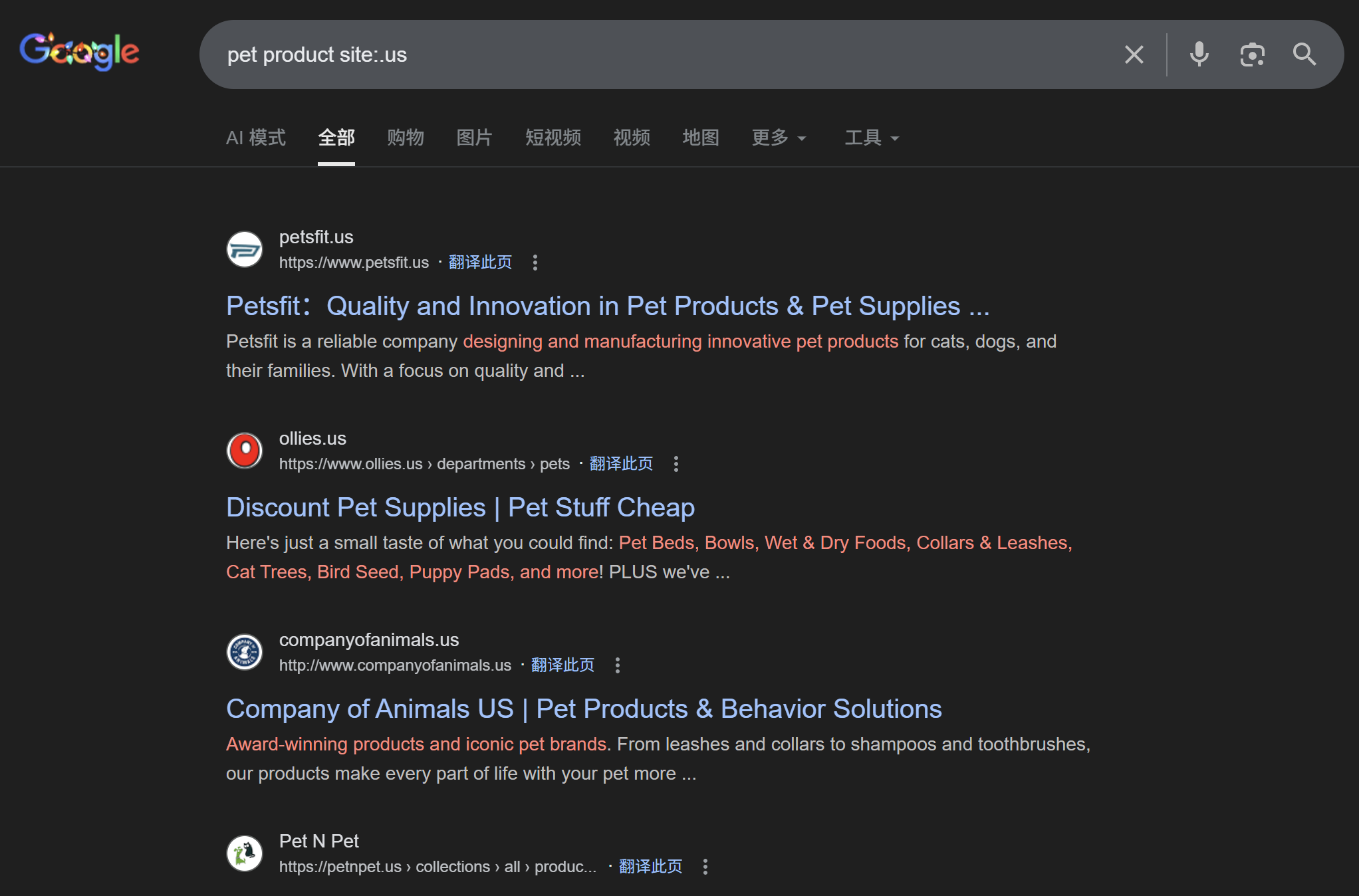Image resolution: width=1359 pixels, height=896 pixels.
Task: Click the Pet N Pet site name
Action: [x=319, y=841]
